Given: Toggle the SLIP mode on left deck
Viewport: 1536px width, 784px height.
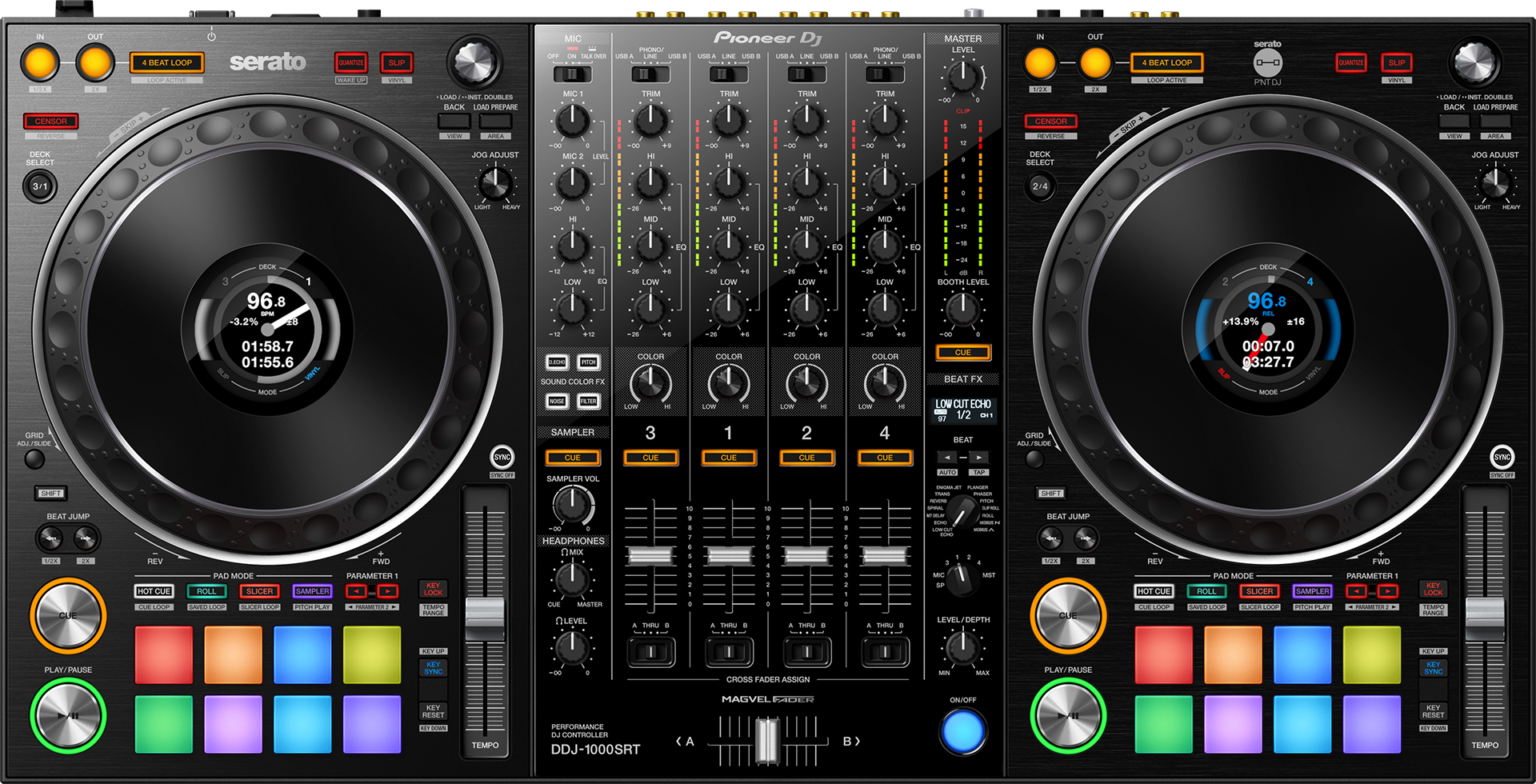Looking at the screenshot, I should tap(396, 62).
